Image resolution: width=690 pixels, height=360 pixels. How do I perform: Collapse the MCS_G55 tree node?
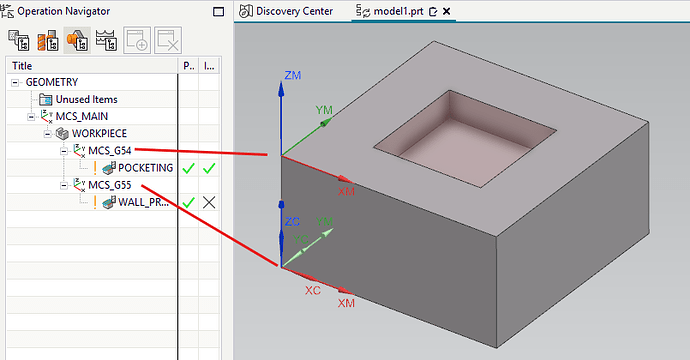tap(64, 186)
